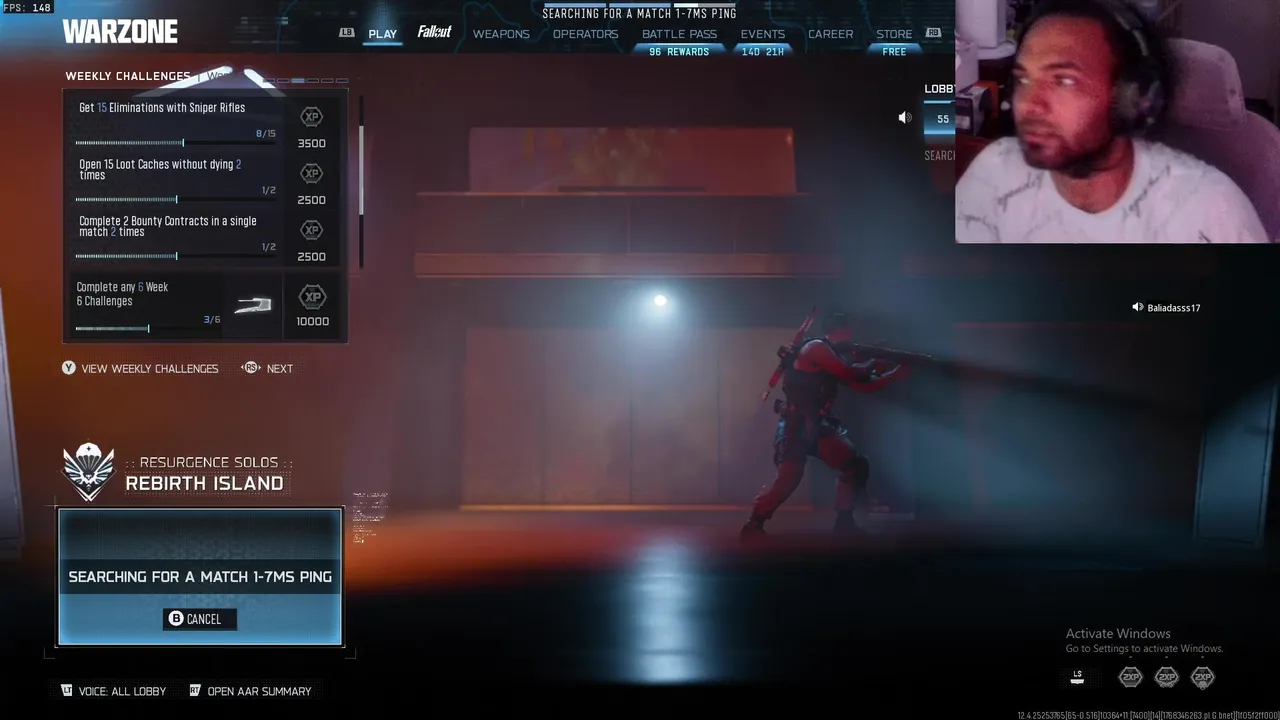Open the EVENTS tab

coord(762,34)
